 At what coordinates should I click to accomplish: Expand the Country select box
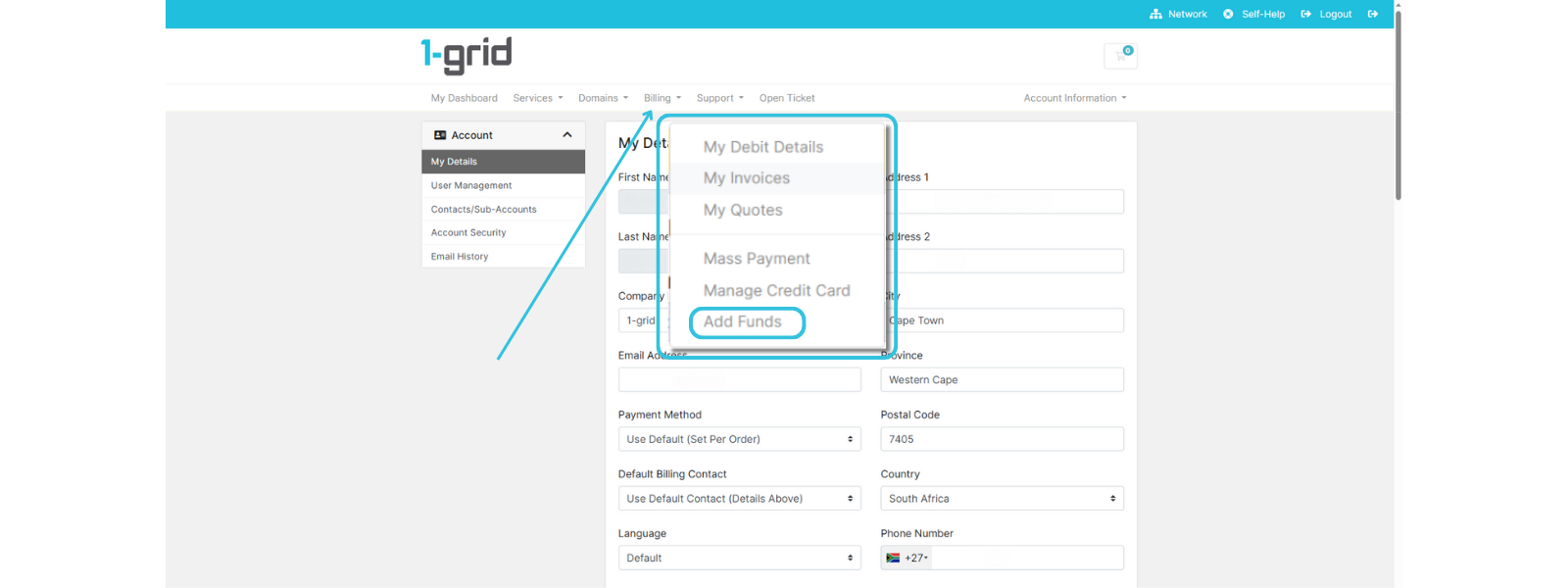(x=1002, y=499)
